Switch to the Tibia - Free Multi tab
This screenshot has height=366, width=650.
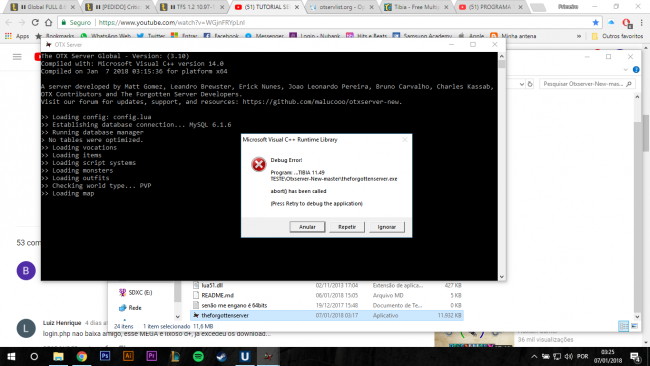[417, 7]
